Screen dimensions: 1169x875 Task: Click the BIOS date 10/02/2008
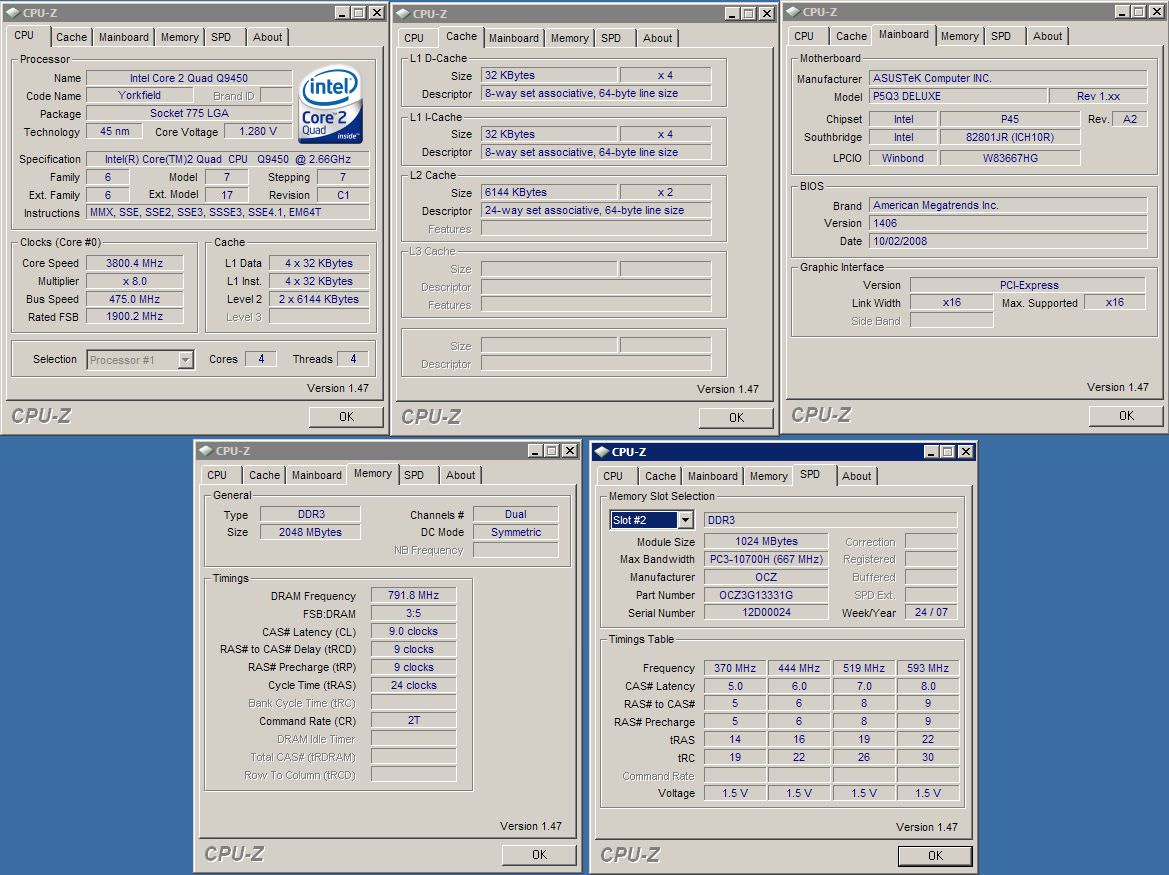click(x=1008, y=241)
